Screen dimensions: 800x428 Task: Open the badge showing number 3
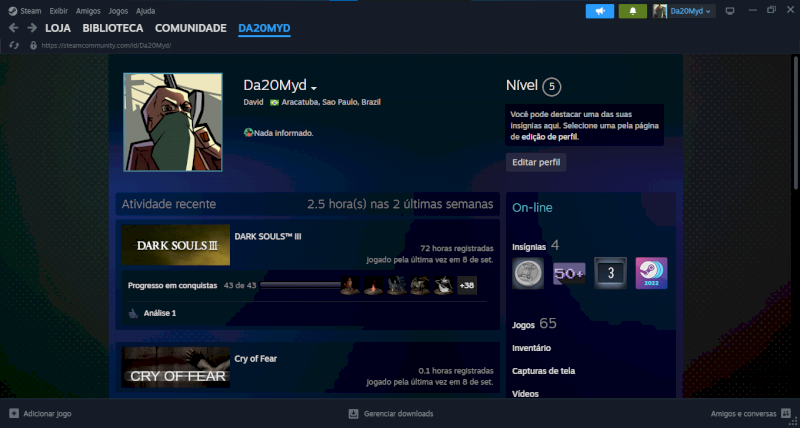(x=610, y=273)
